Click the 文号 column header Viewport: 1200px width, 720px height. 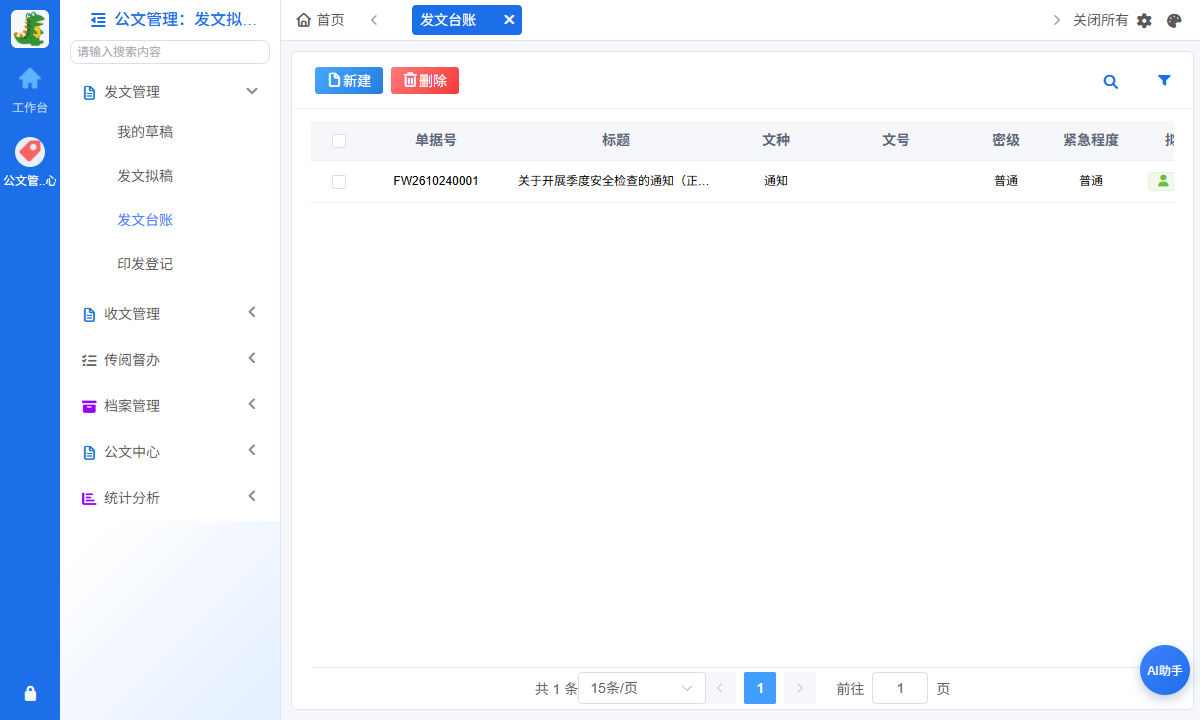(896, 140)
